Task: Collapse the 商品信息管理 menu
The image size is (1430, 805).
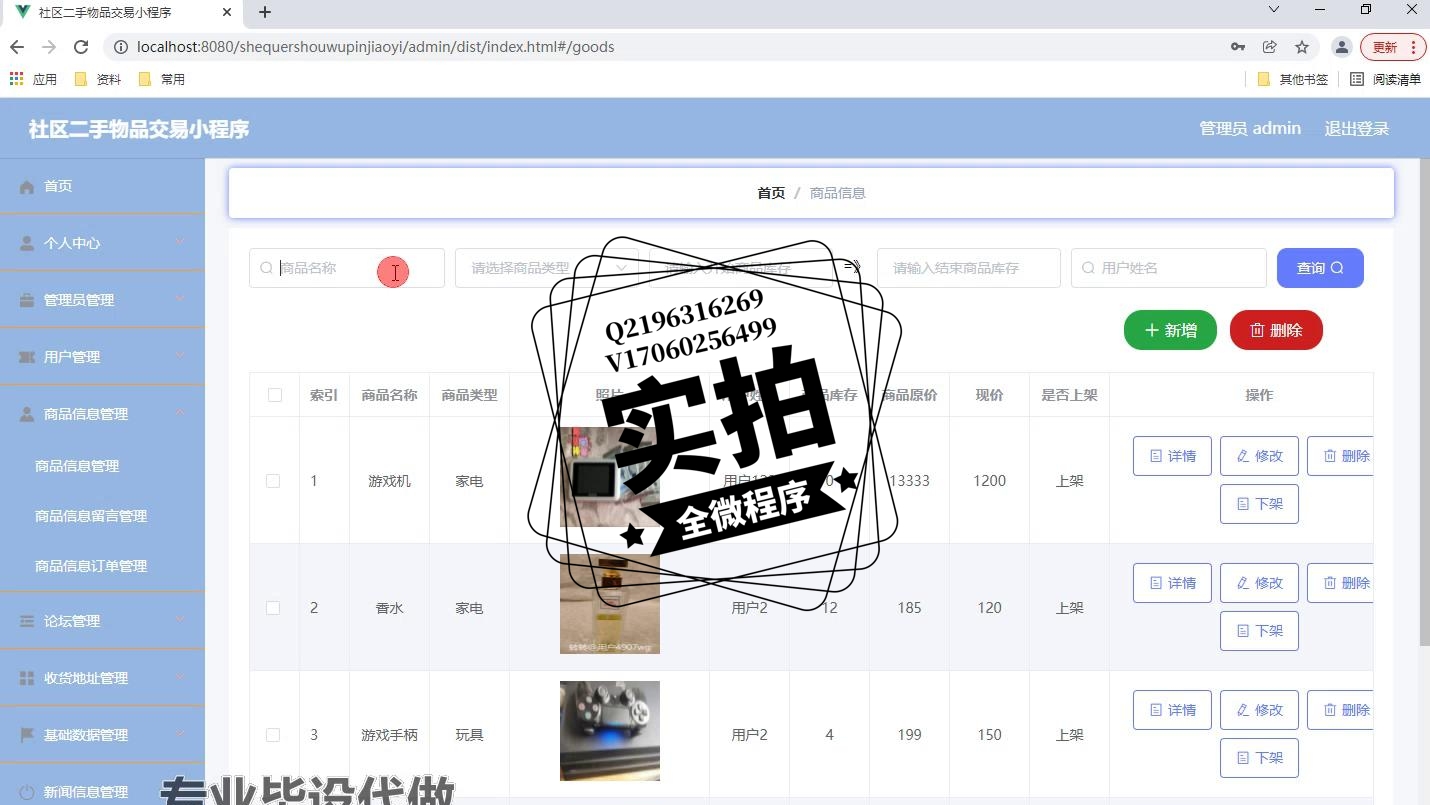Action: click(x=102, y=414)
